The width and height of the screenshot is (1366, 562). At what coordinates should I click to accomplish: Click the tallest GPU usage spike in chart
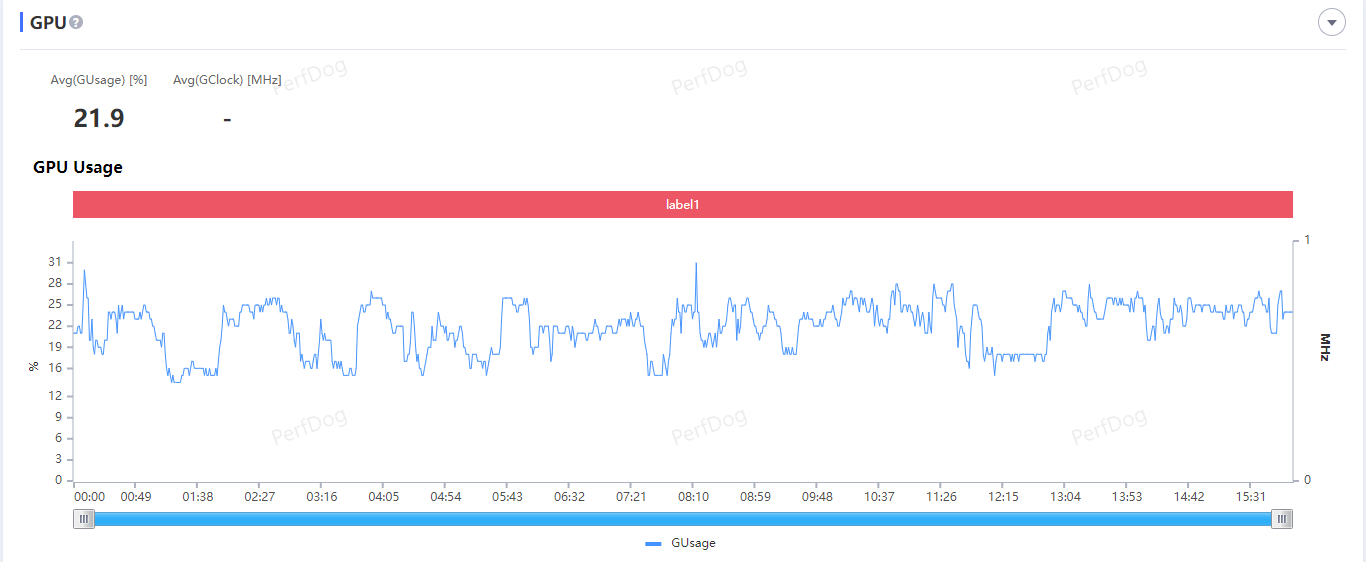coord(696,264)
